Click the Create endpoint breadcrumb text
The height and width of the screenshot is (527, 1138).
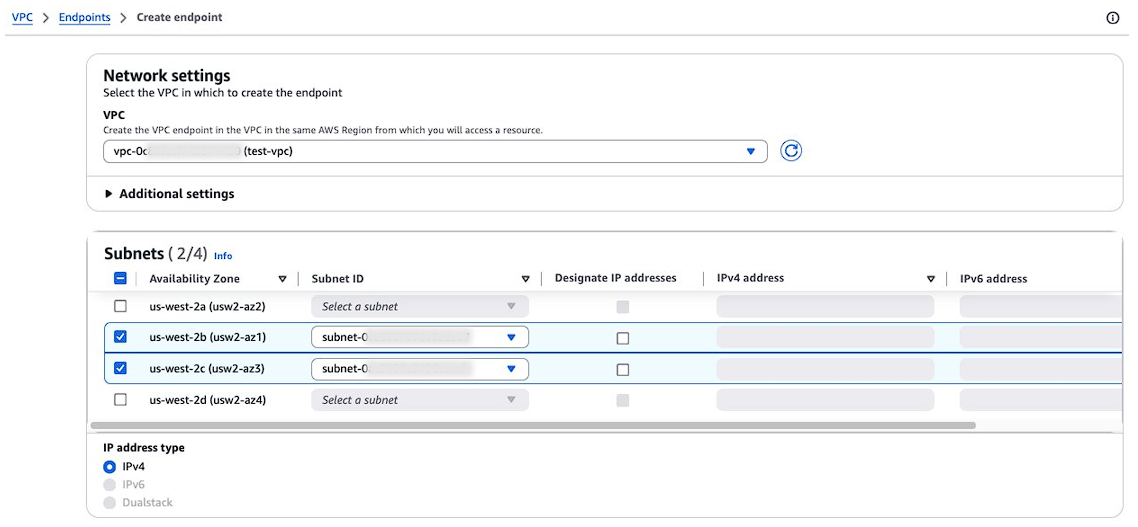tap(179, 17)
